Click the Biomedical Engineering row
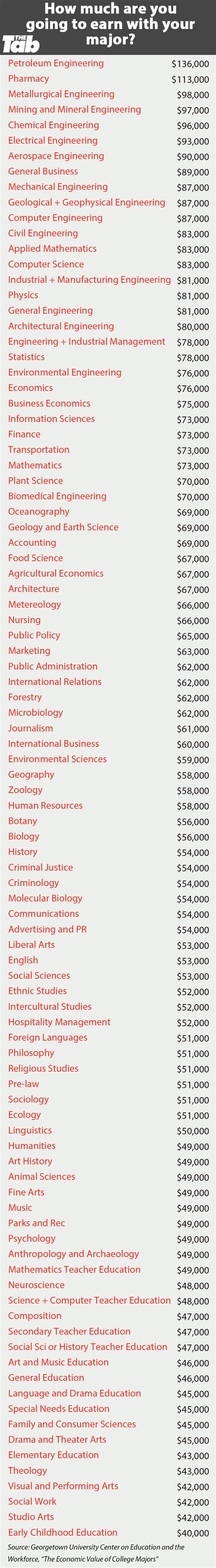The width and height of the screenshot is (216, 1568). tap(108, 496)
